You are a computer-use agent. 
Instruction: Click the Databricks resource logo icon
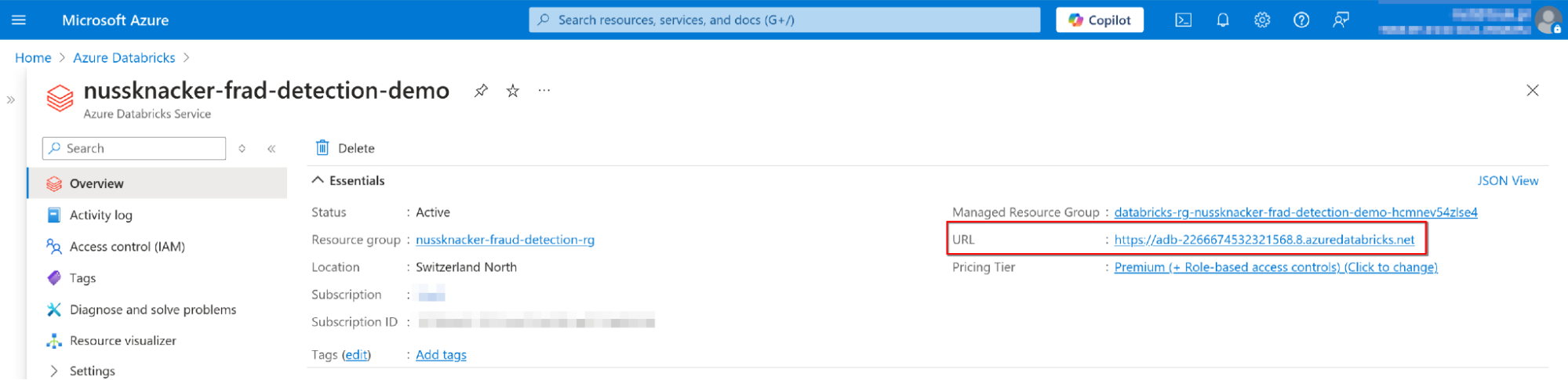coord(60,98)
